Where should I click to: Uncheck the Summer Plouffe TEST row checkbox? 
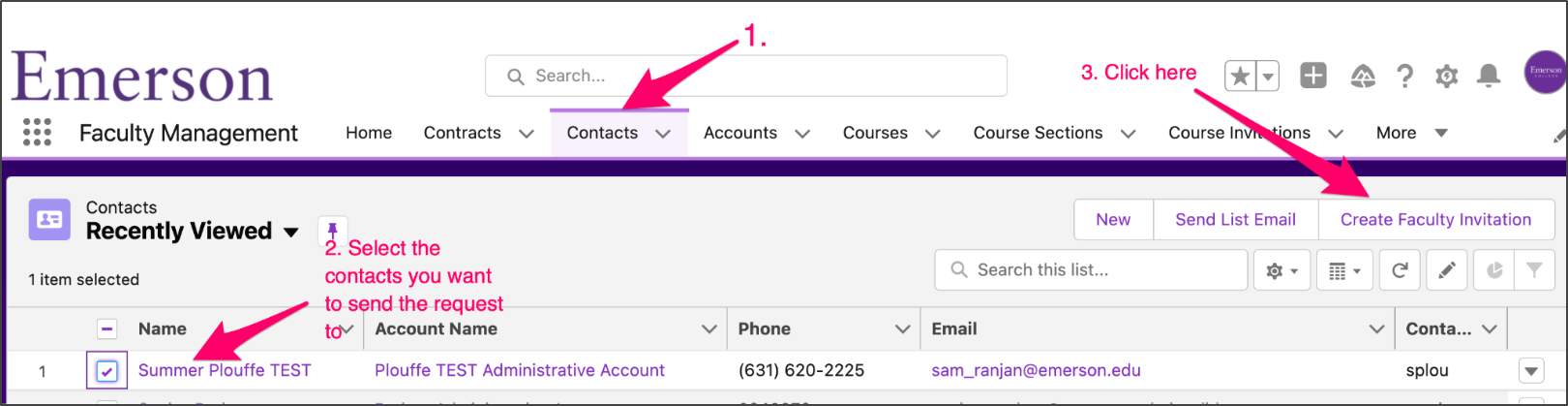pos(107,370)
